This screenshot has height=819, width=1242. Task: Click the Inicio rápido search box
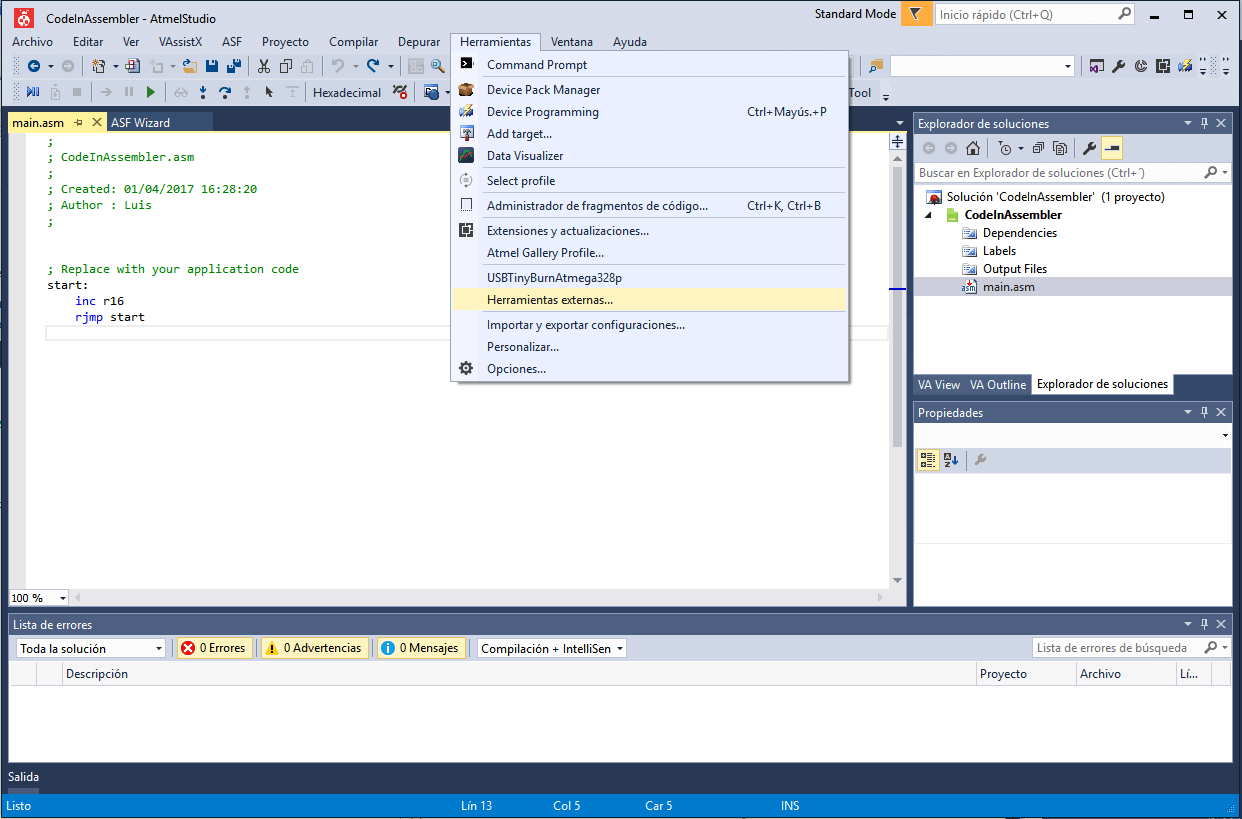click(x=1034, y=15)
